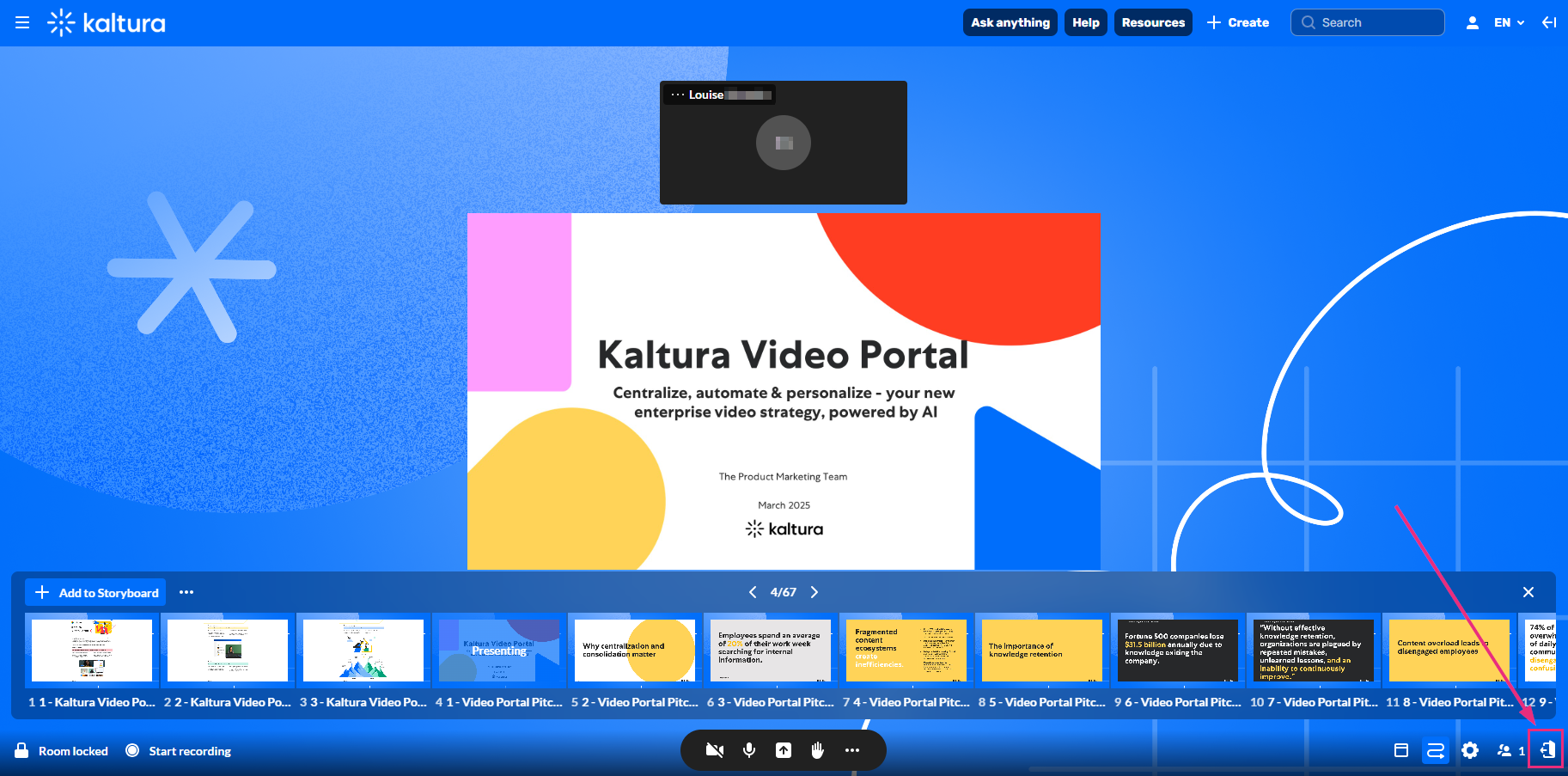Image resolution: width=1568 pixels, height=776 pixels.
Task: Raise your hand
Action: (818, 750)
